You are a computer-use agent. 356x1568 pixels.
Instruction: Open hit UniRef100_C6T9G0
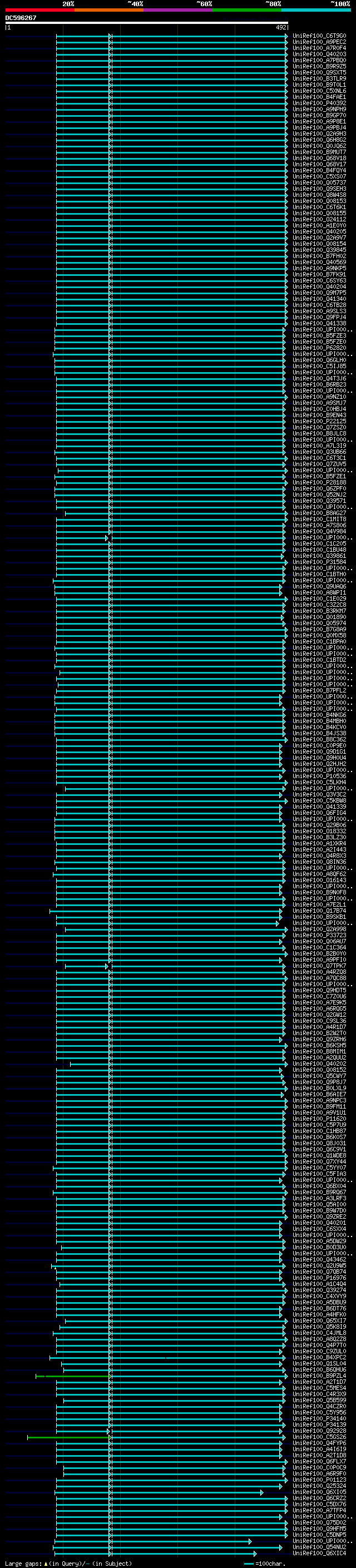tap(319, 36)
